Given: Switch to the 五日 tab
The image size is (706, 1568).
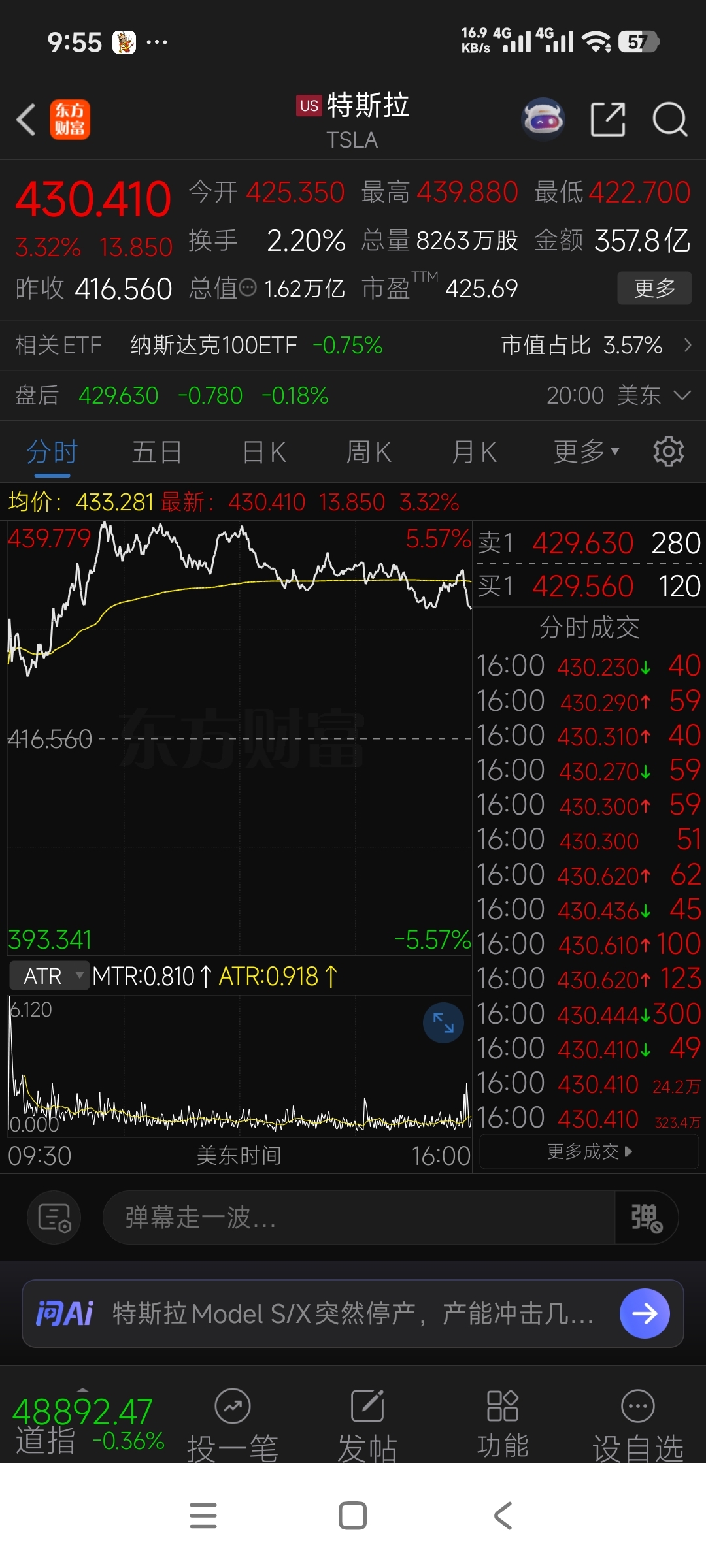Looking at the screenshot, I should click(157, 451).
